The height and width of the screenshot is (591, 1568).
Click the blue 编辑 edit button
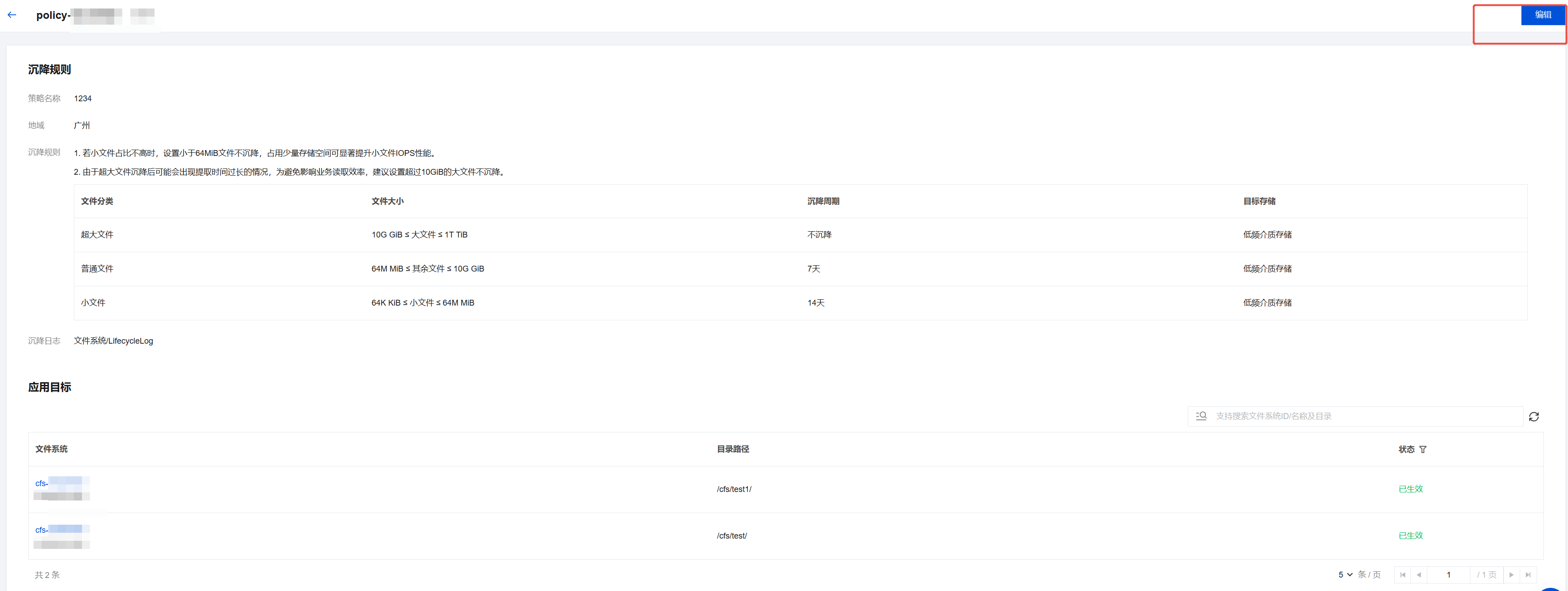click(x=1542, y=15)
